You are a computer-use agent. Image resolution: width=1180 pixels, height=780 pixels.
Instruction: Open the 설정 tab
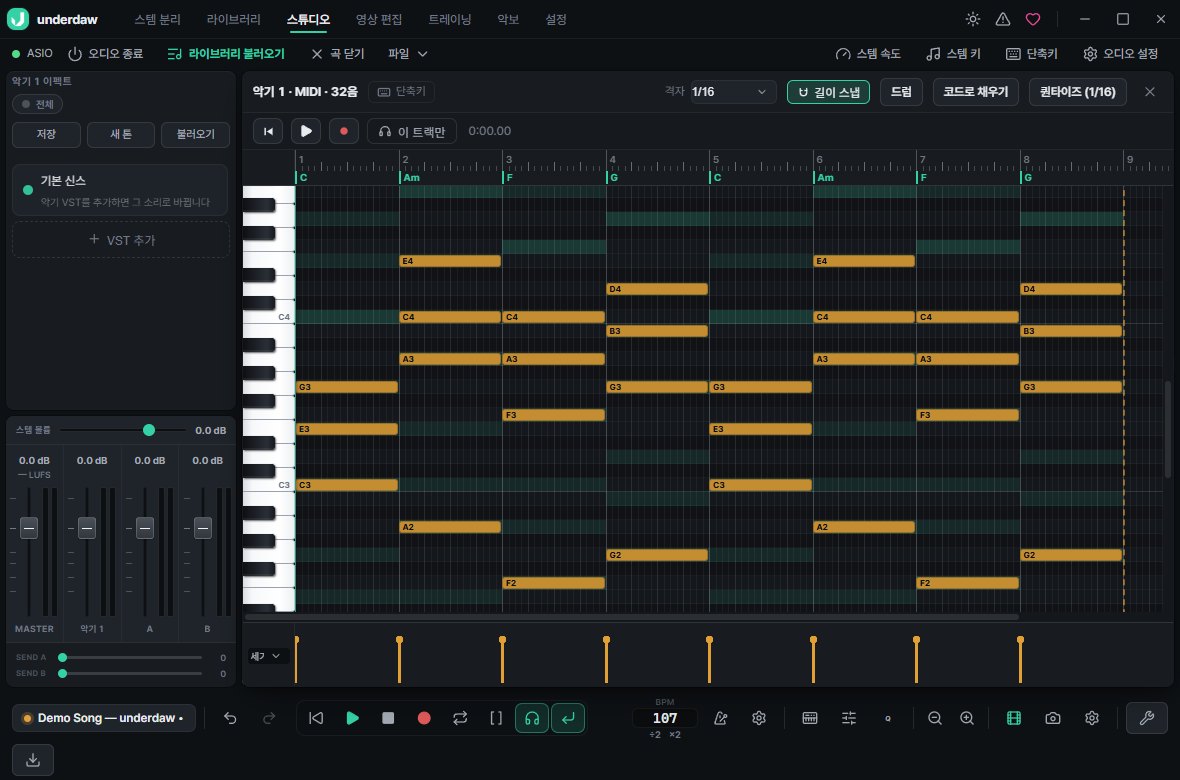(x=555, y=20)
